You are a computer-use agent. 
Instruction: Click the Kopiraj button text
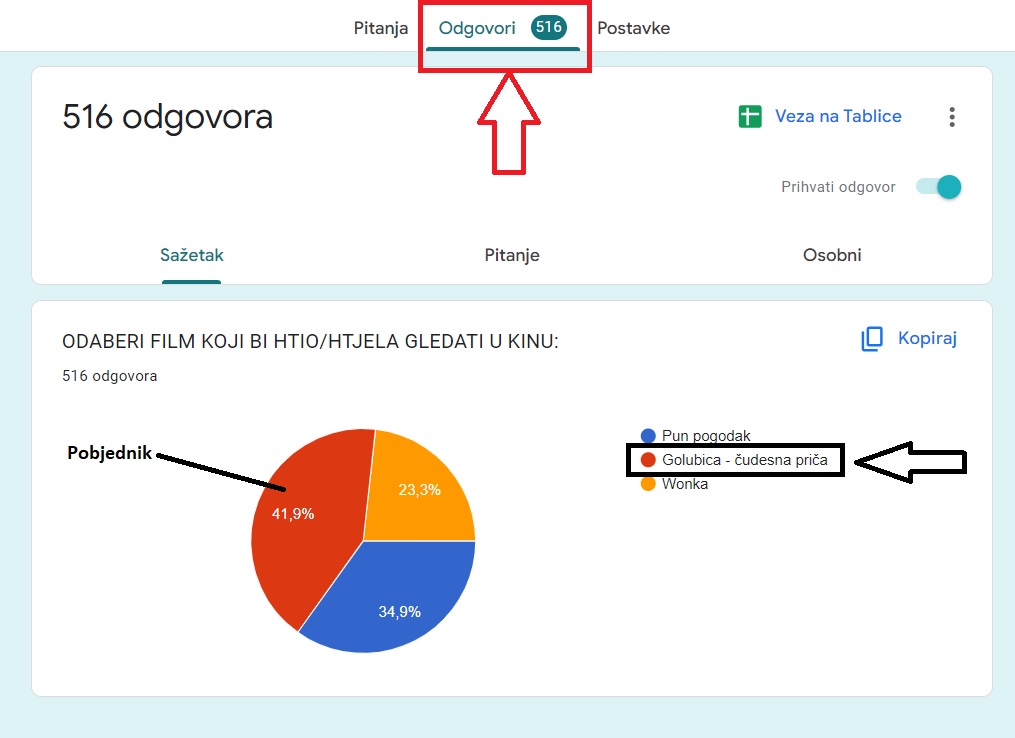click(x=927, y=338)
